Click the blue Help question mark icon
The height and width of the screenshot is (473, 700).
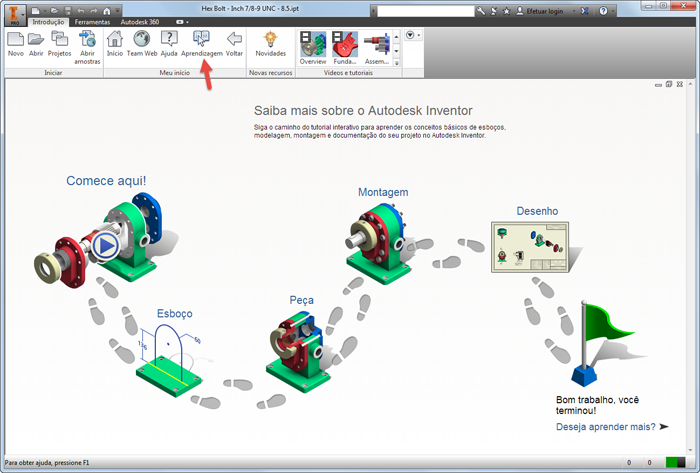(x=603, y=11)
